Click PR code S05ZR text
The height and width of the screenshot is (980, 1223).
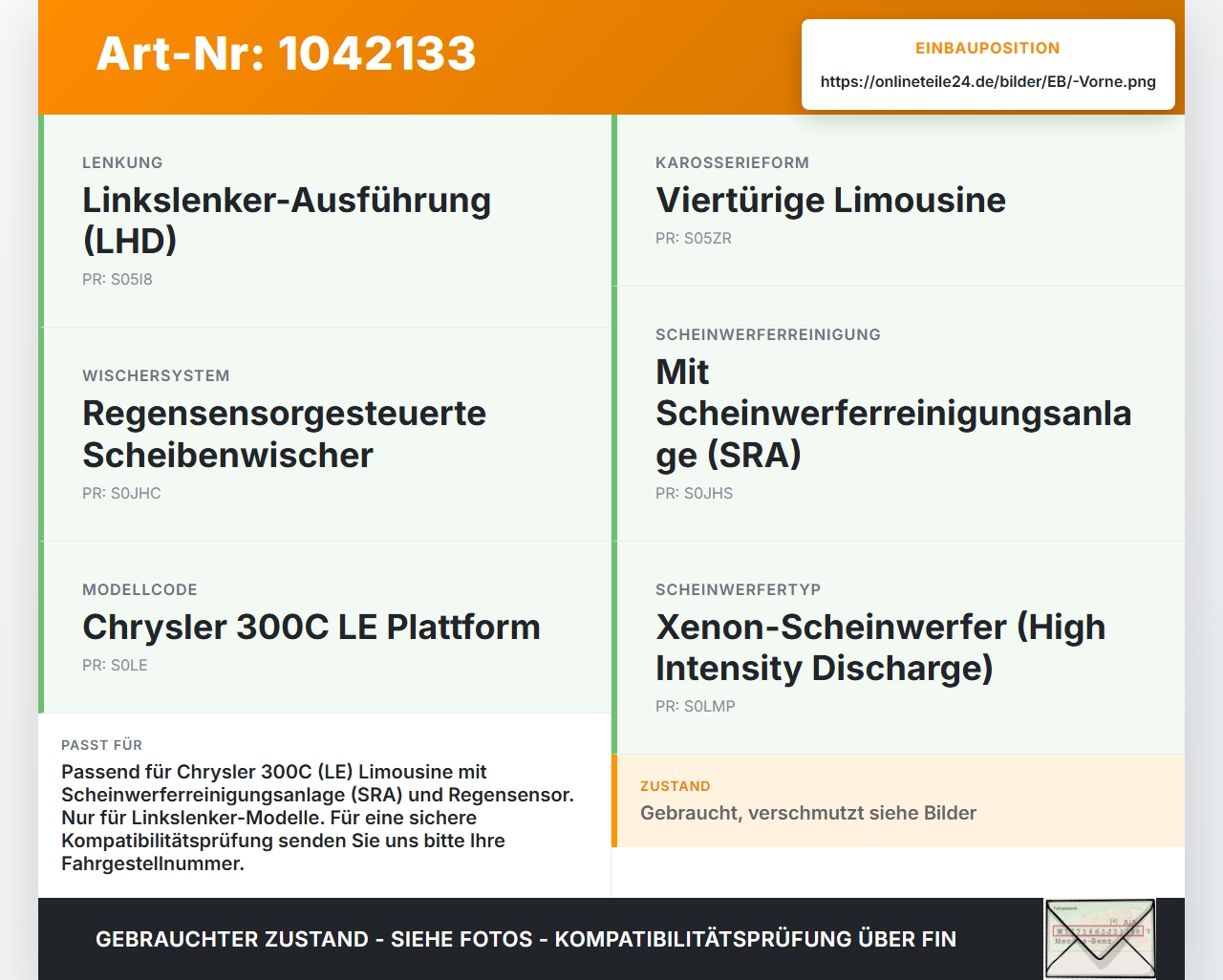click(x=694, y=239)
